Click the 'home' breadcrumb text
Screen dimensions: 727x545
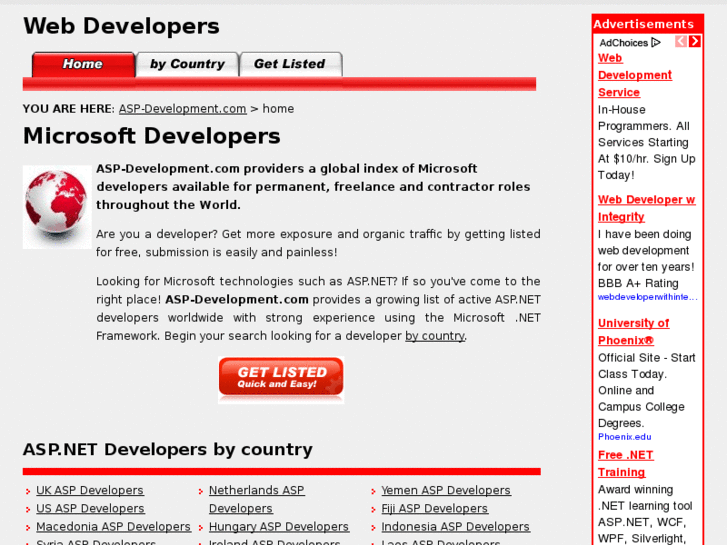coord(278,109)
